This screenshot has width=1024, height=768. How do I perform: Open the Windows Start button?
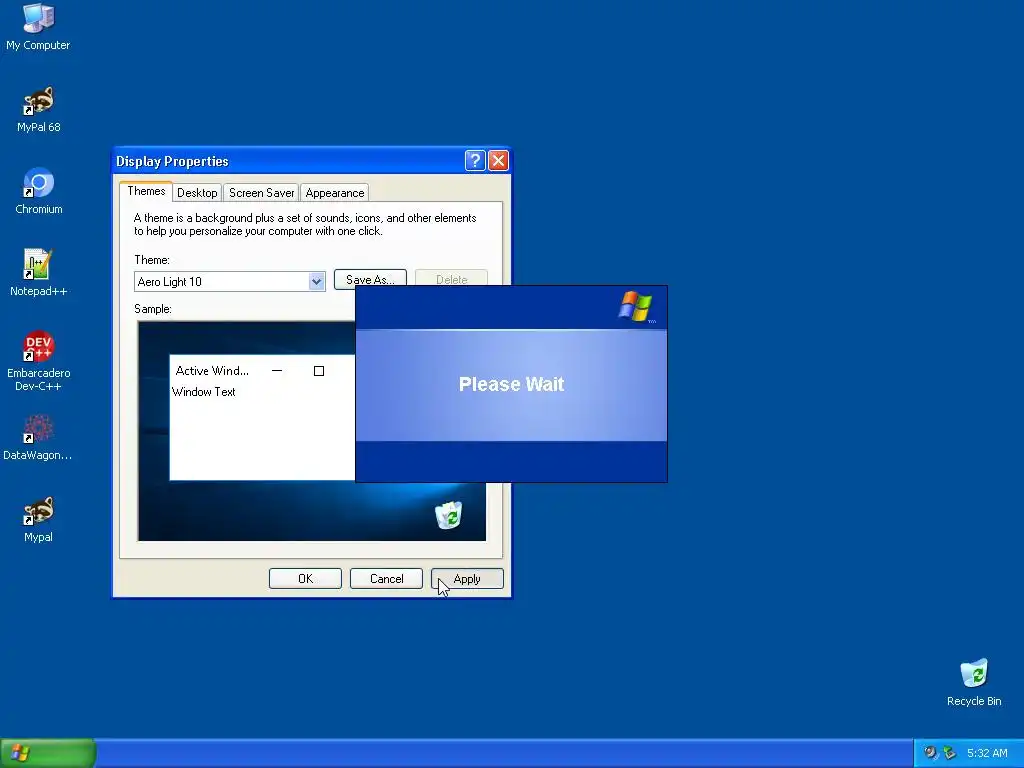pos(48,753)
